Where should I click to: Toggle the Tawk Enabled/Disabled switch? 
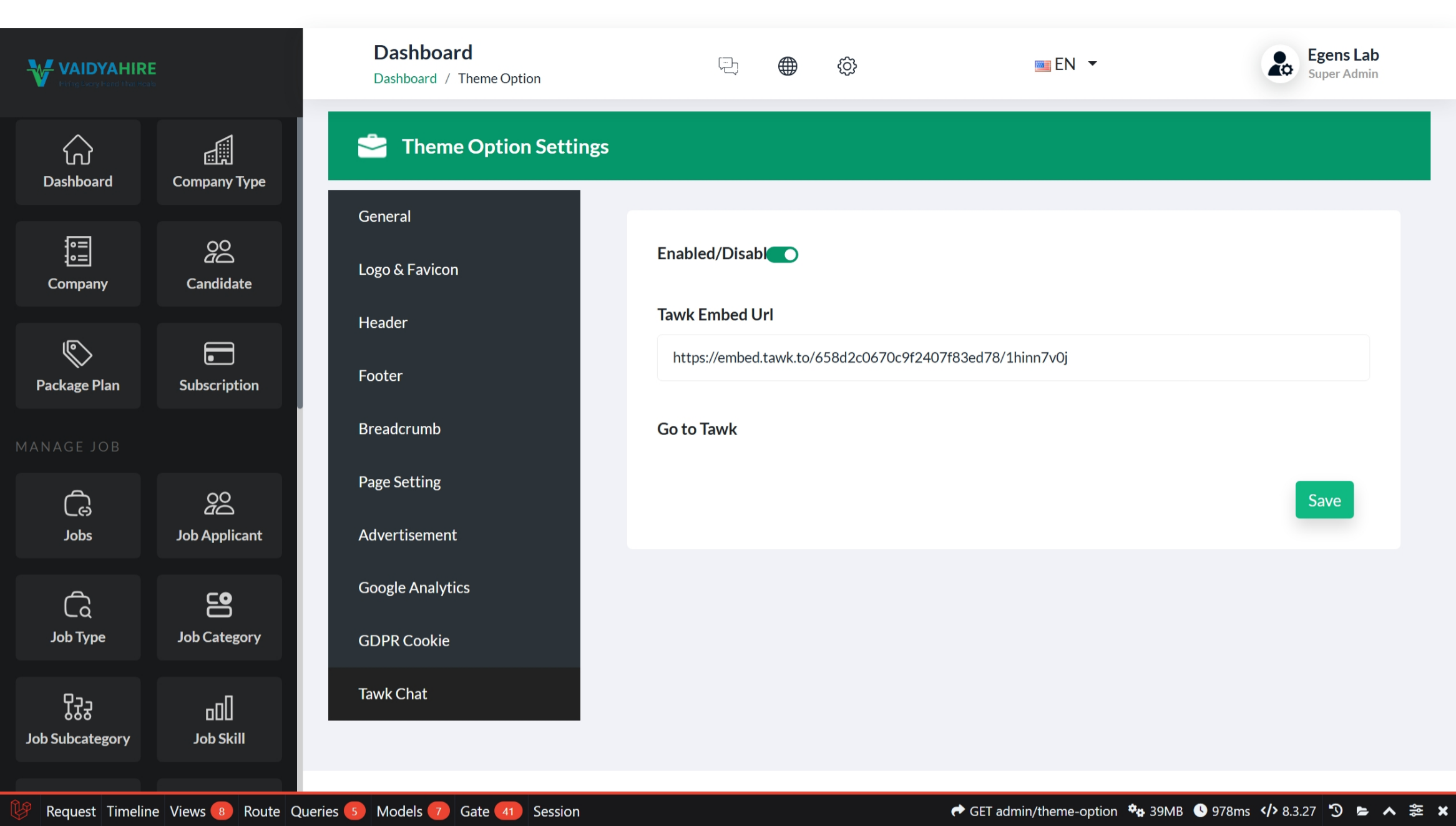(783, 254)
